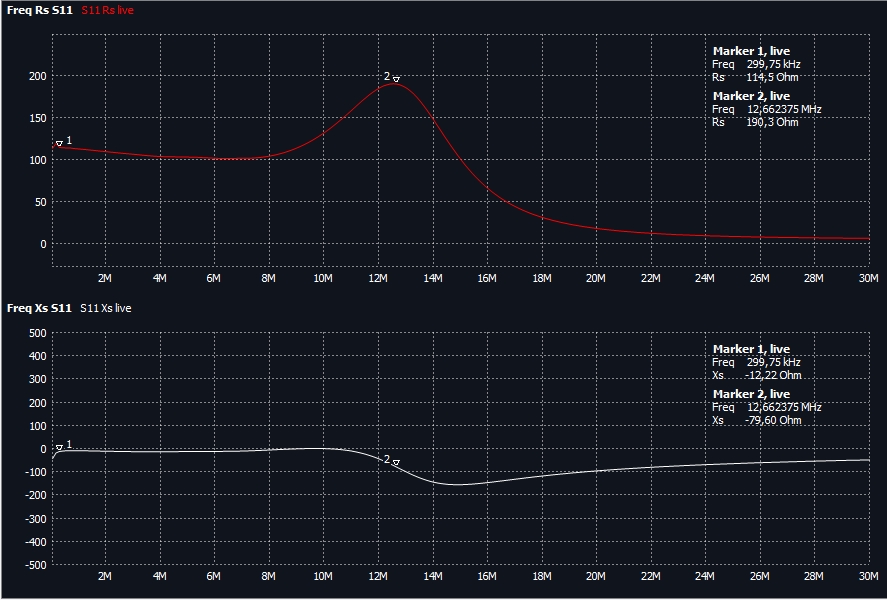Select the 'Freq Xs S11' chart title
Screen dimensions: 887x600
point(39,308)
